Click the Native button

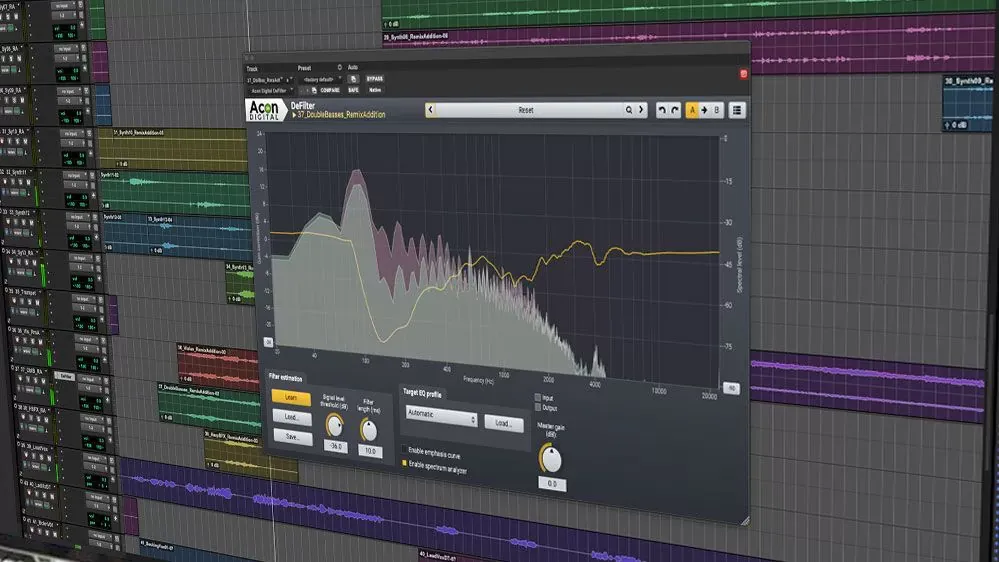(375, 90)
